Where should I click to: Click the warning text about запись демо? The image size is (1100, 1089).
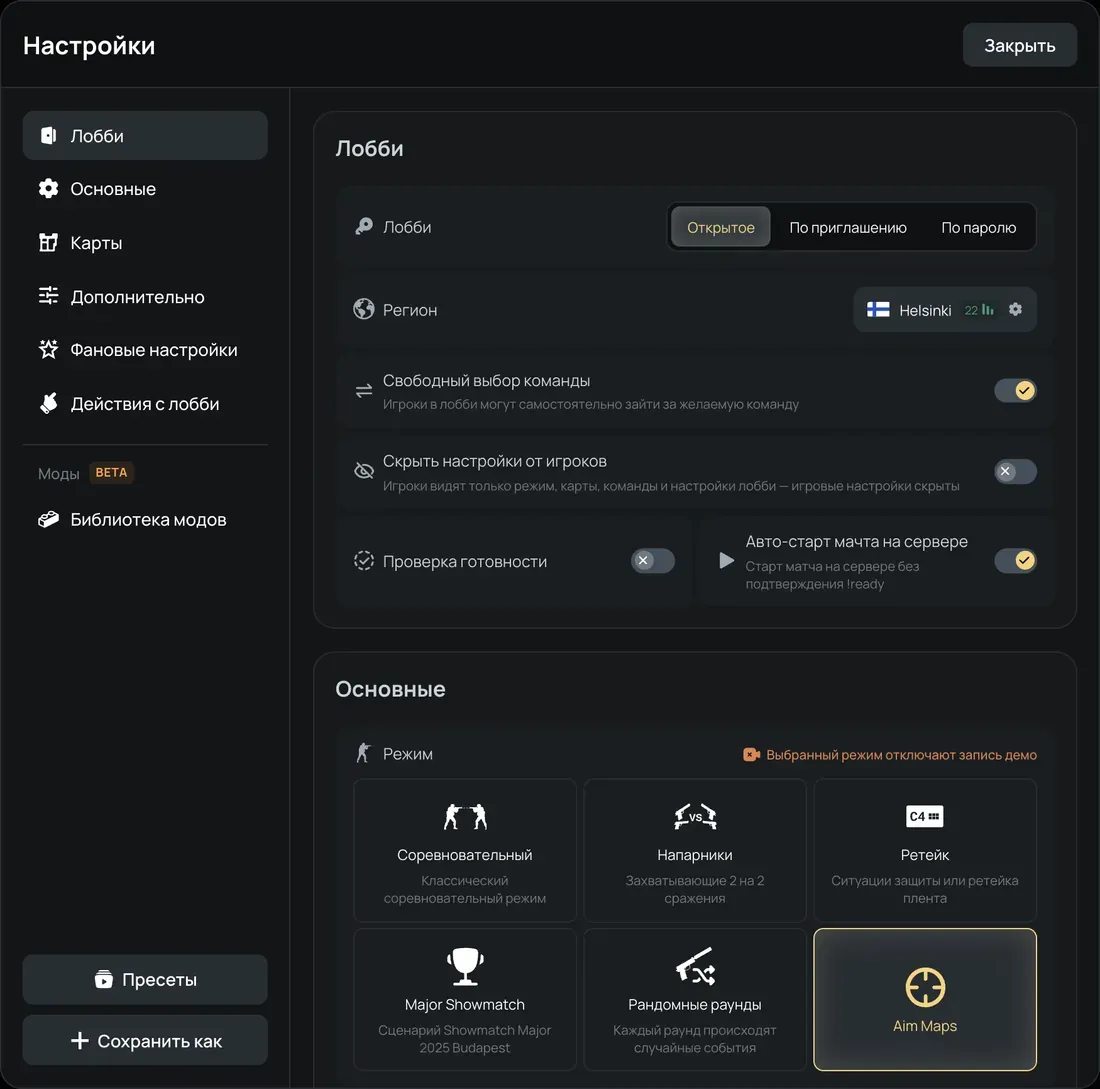901,755
